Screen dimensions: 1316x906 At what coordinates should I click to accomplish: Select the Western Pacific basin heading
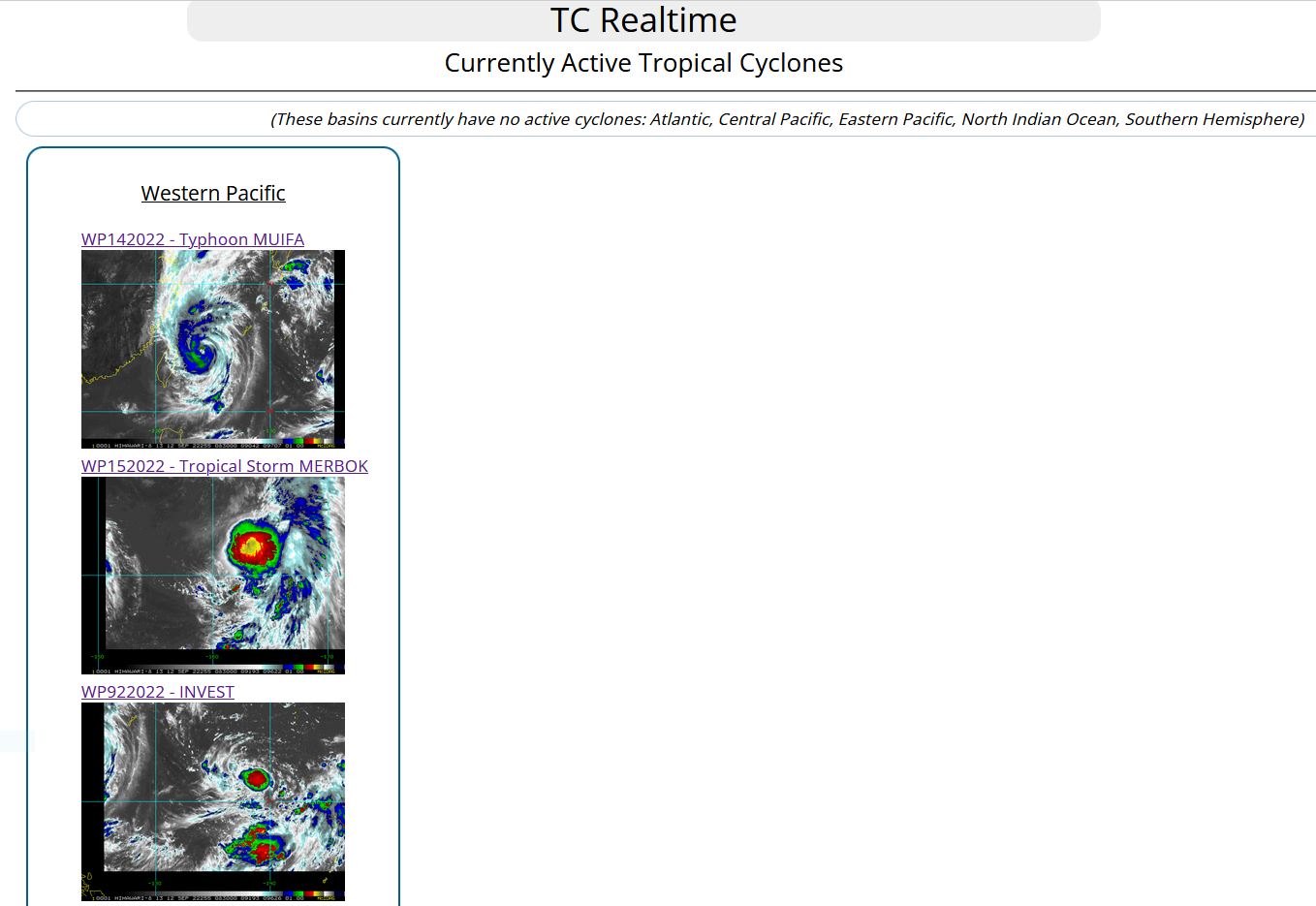pyautogui.click(x=212, y=193)
